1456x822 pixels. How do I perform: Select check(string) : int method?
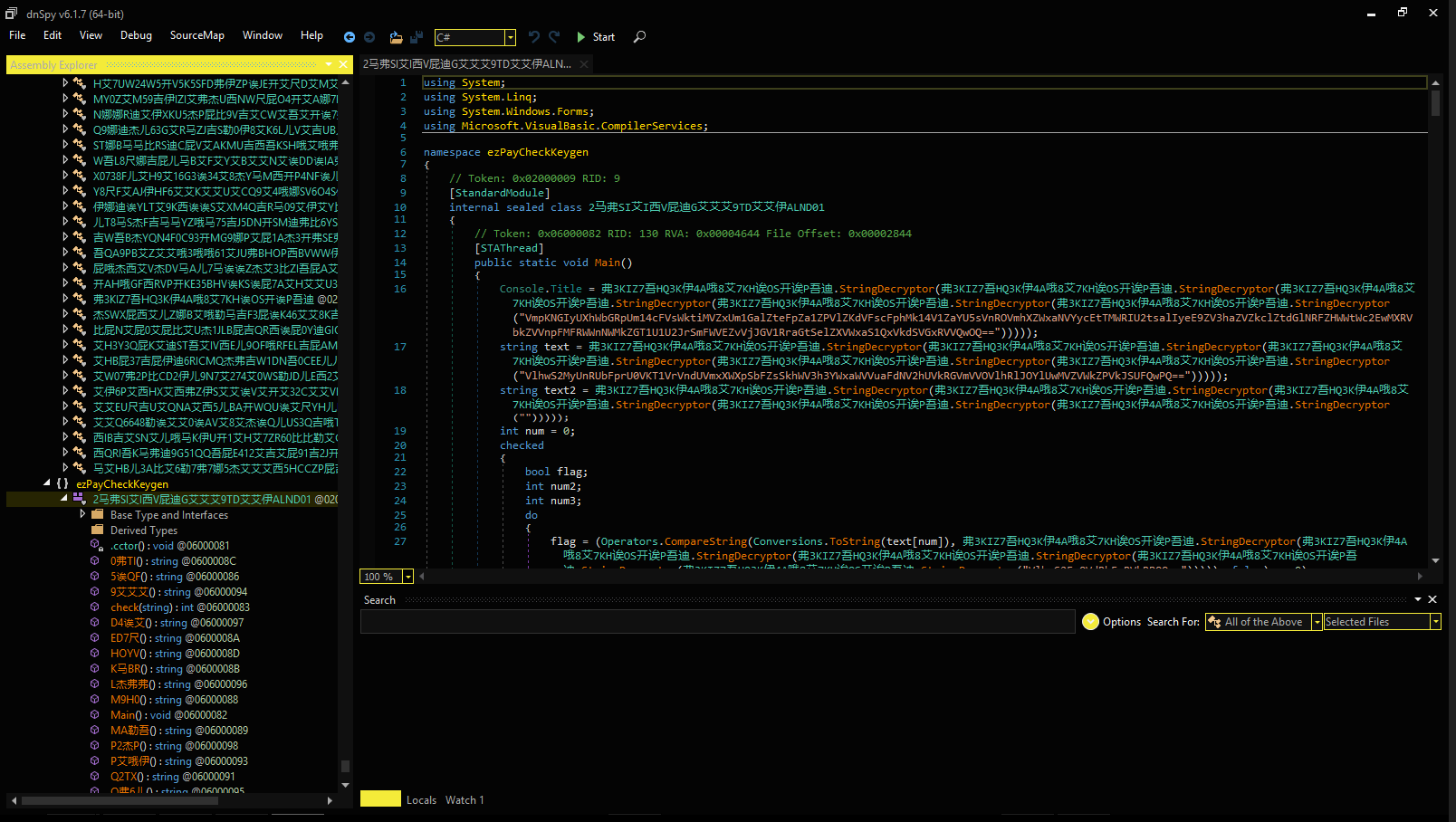pyautogui.click(x=179, y=607)
